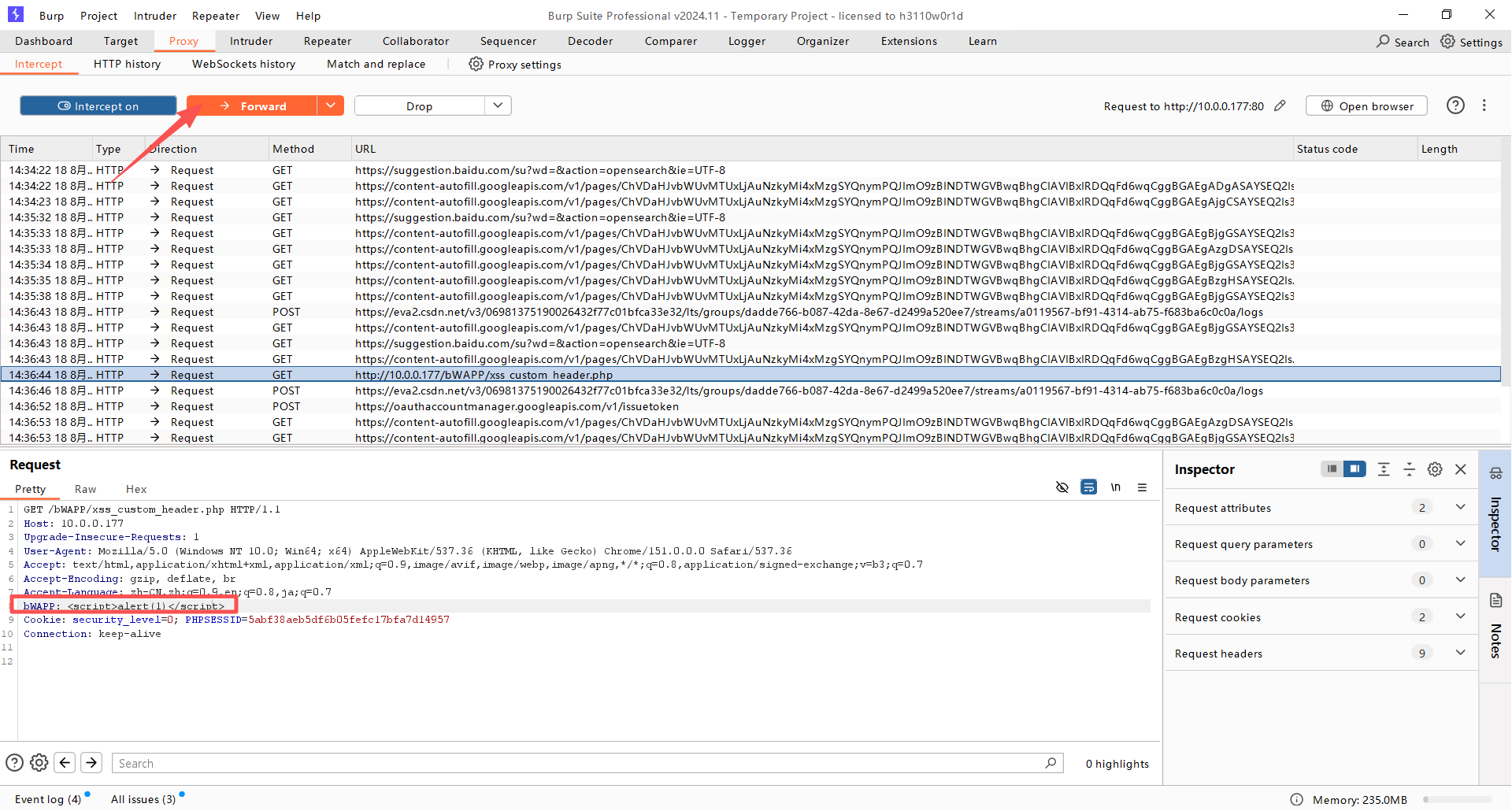The image size is (1512, 811).
Task: Open the View menu
Action: [x=268, y=16]
